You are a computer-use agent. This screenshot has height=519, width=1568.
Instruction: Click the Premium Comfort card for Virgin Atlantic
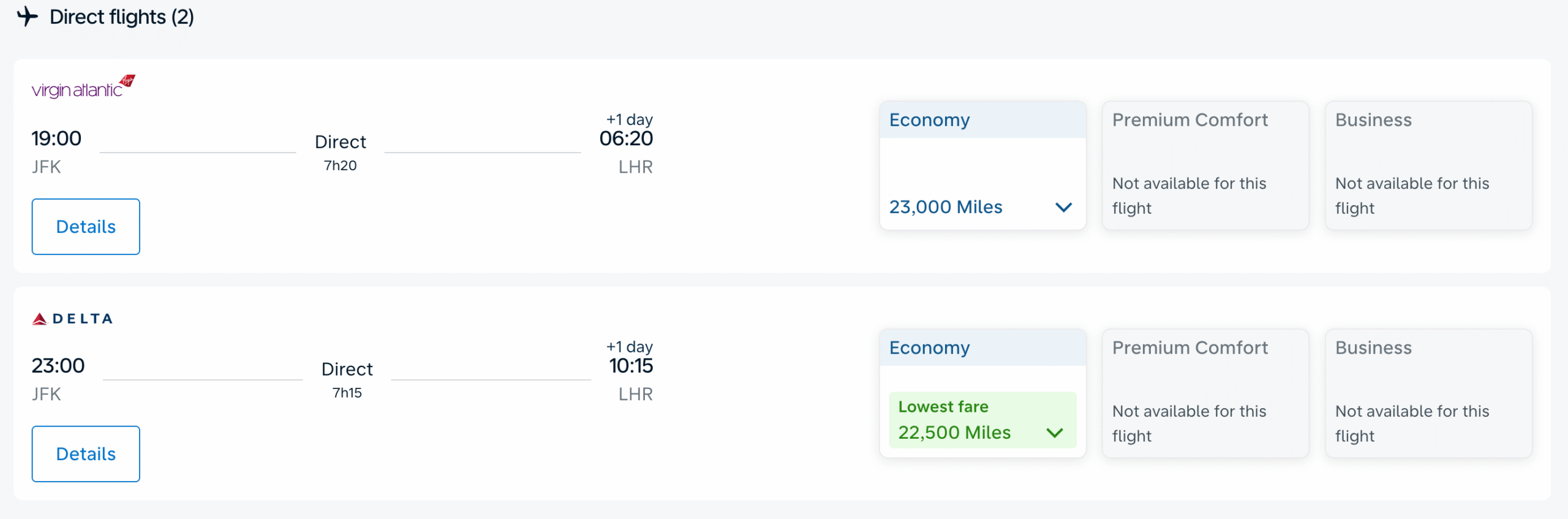coord(1204,165)
